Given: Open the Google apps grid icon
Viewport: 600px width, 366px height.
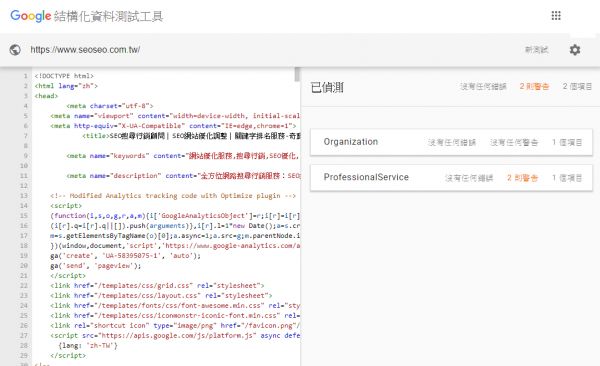Looking at the screenshot, I should [556, 16].
